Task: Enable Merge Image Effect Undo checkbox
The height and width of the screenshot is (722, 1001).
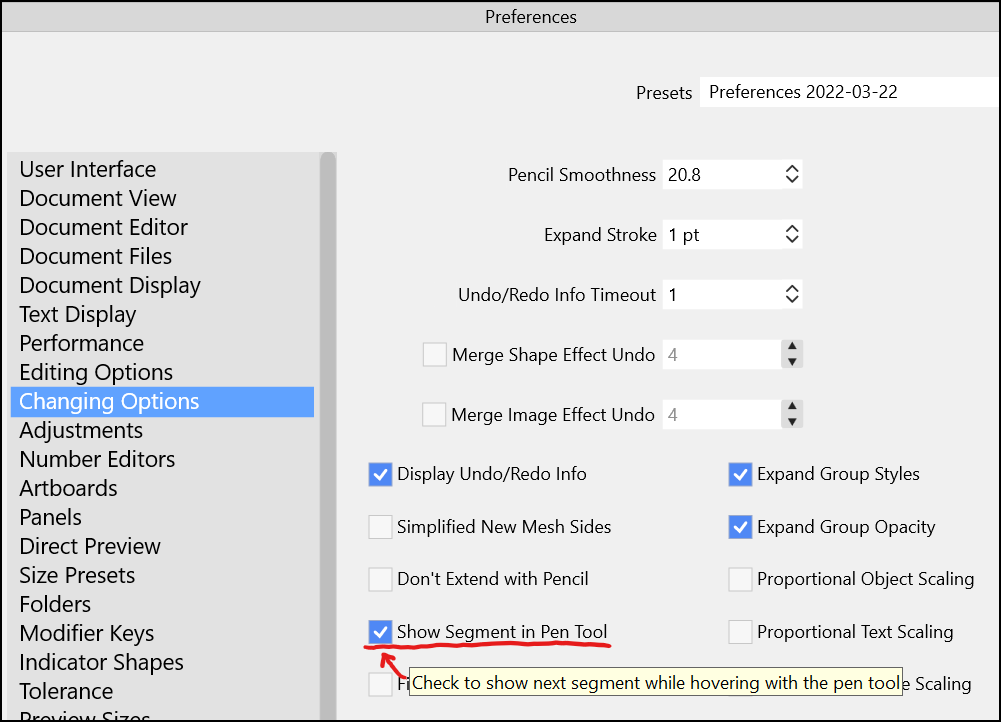Action: click(434, 414)
